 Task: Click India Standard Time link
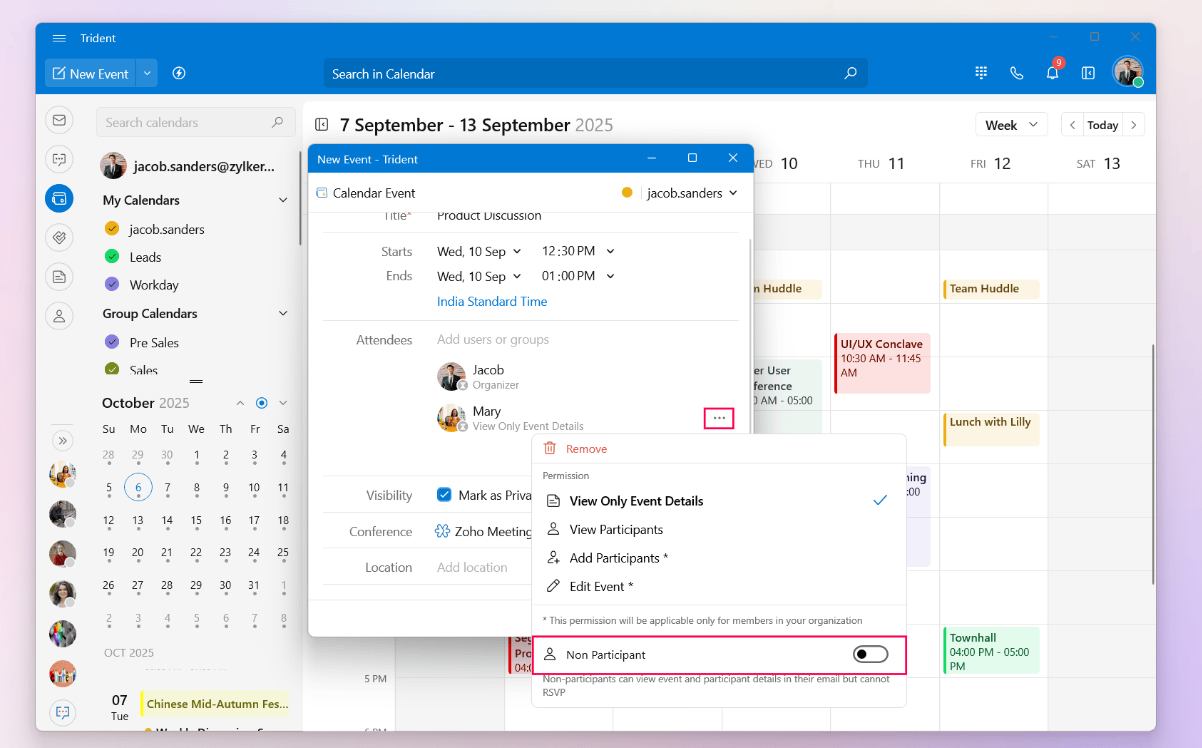coord(492,301)
